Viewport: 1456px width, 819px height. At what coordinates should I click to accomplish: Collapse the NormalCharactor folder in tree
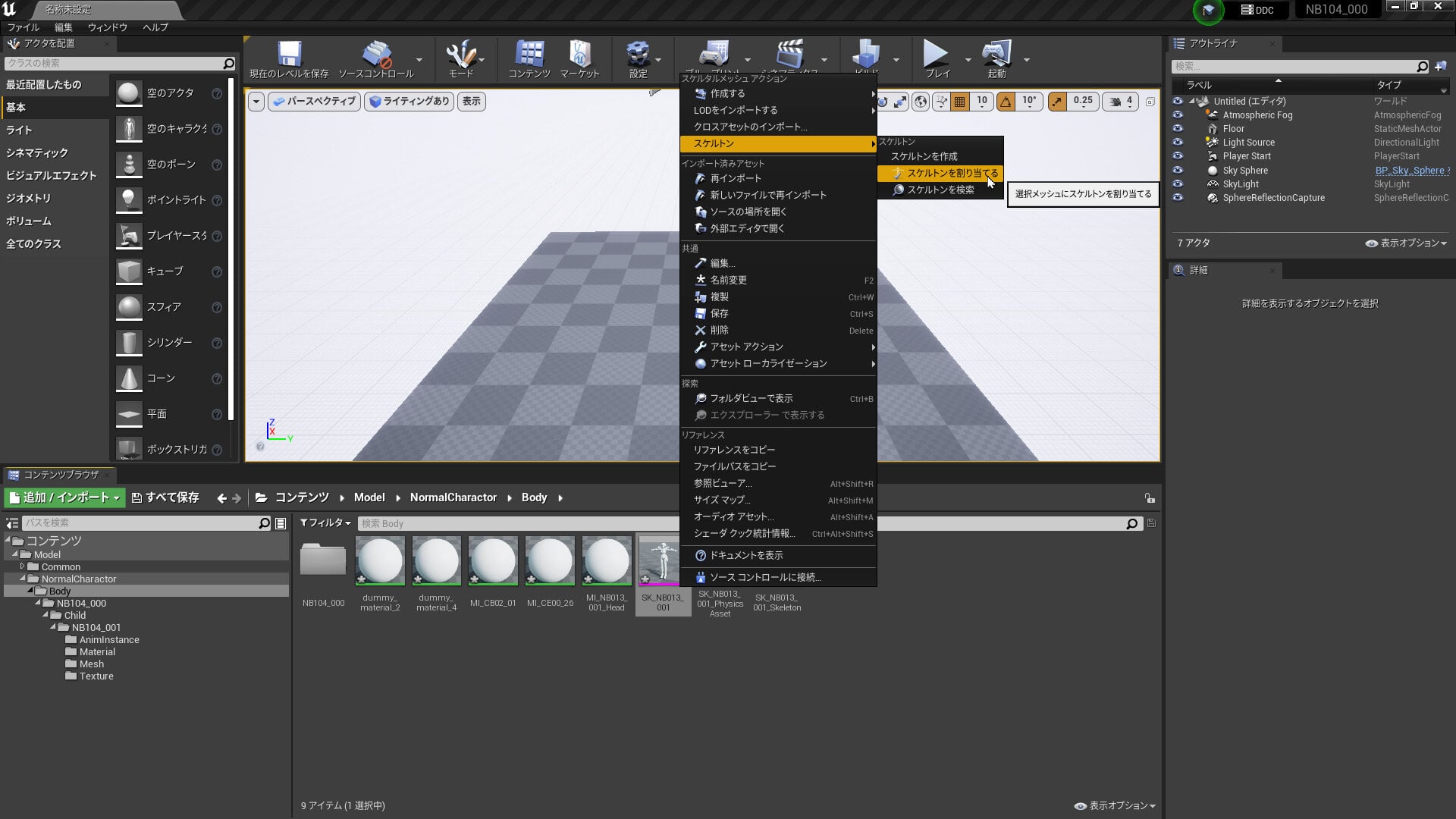coord(23,579)
